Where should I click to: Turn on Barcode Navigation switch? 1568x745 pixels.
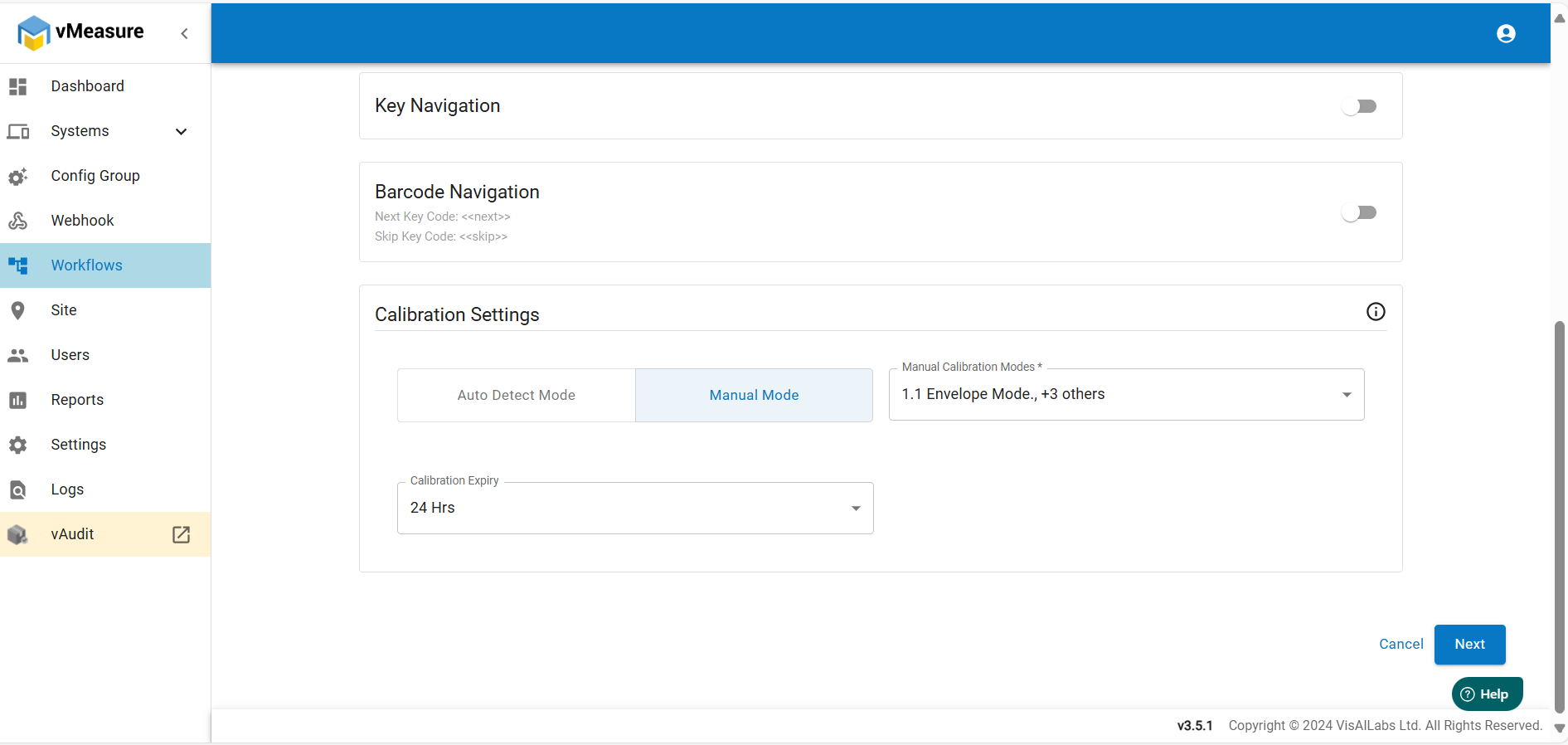(x=1359, y=212)
